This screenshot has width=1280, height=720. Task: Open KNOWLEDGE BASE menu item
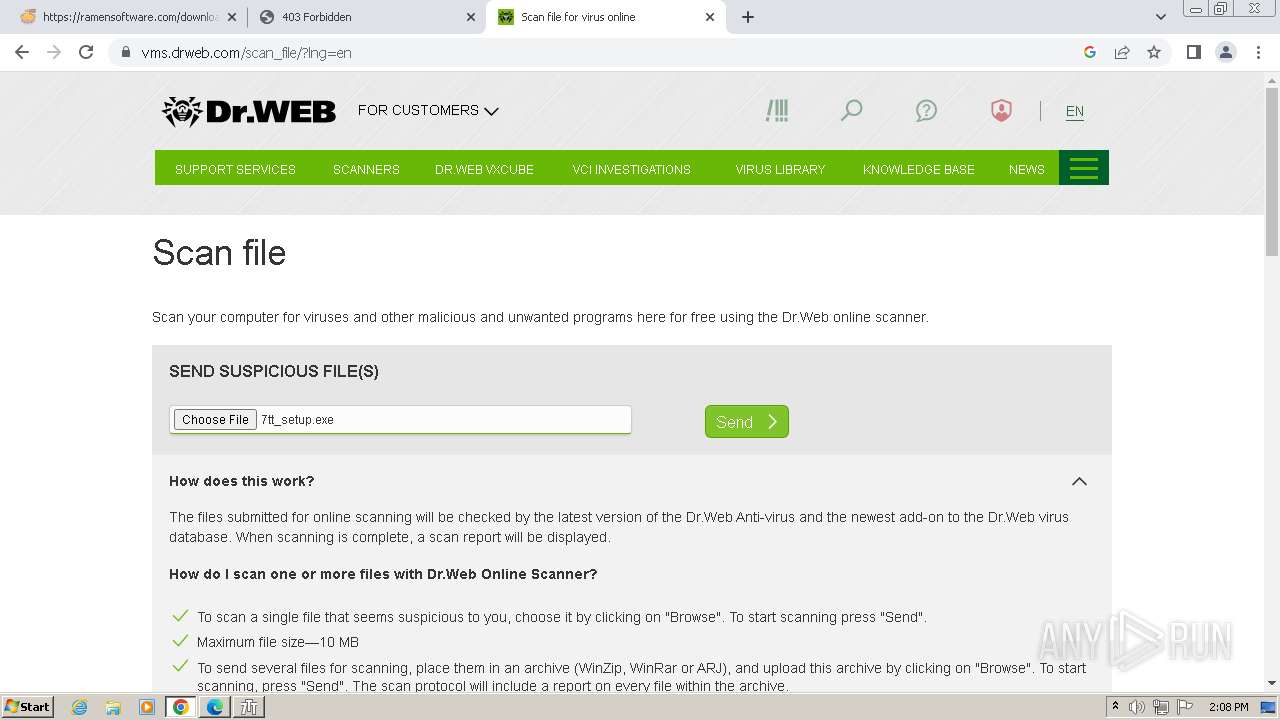tap(918, 169)
